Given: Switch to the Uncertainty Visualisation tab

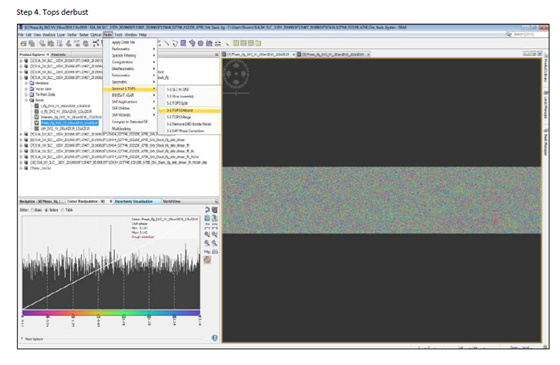Looking at the screenshot, I should (x=134, y=201).
